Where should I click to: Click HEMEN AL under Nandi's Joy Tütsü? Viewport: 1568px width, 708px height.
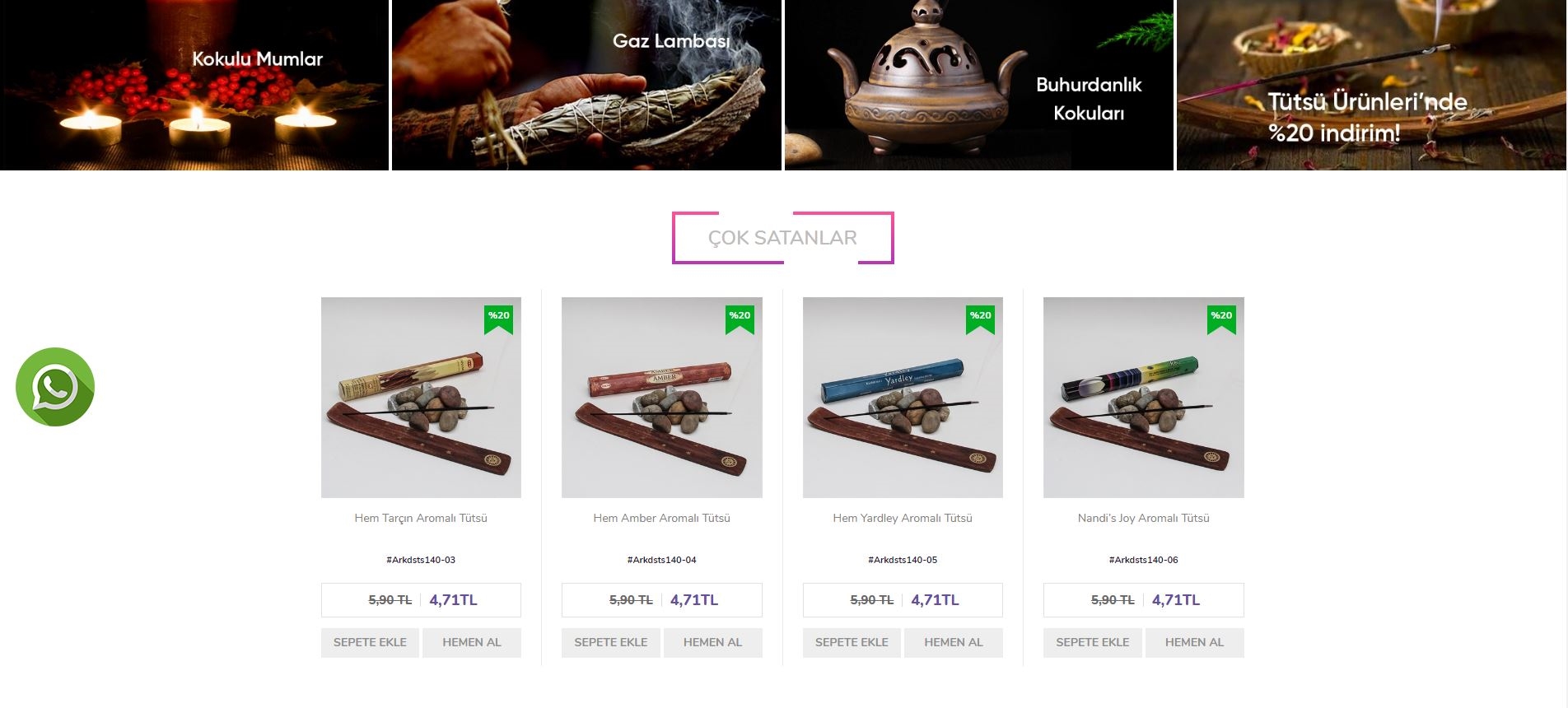point(1194,642)
